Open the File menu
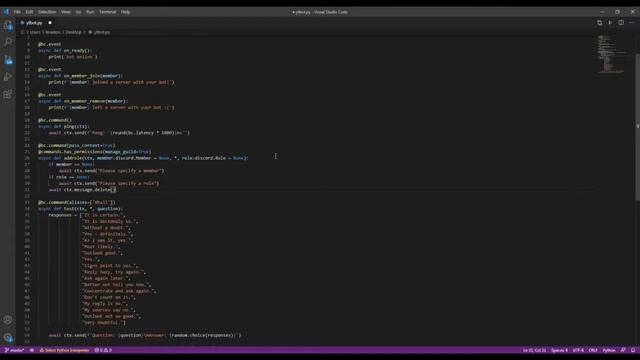Screen dimensions: 640x360 coord(17,12)
